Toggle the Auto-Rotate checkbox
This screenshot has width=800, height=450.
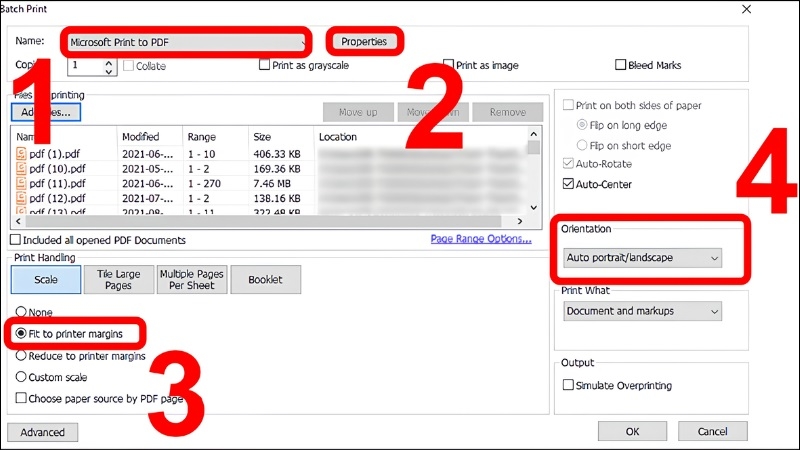tap(568, 164)
